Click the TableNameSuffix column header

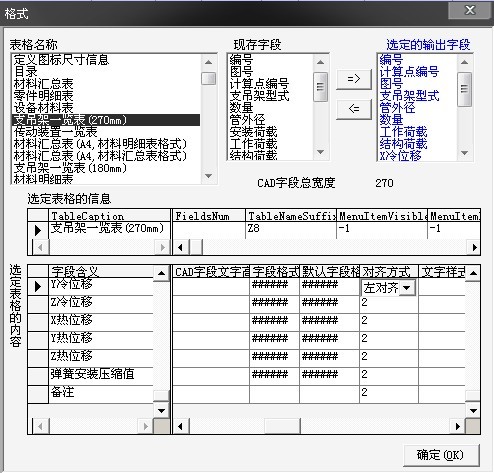(291, 216)
